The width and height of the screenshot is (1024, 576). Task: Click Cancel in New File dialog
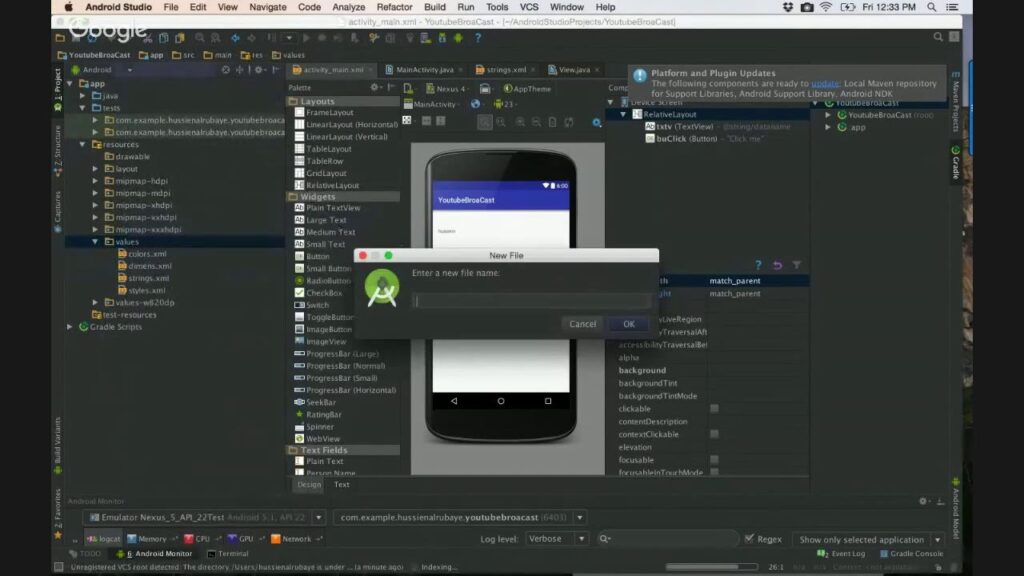(x=583, y=324)
